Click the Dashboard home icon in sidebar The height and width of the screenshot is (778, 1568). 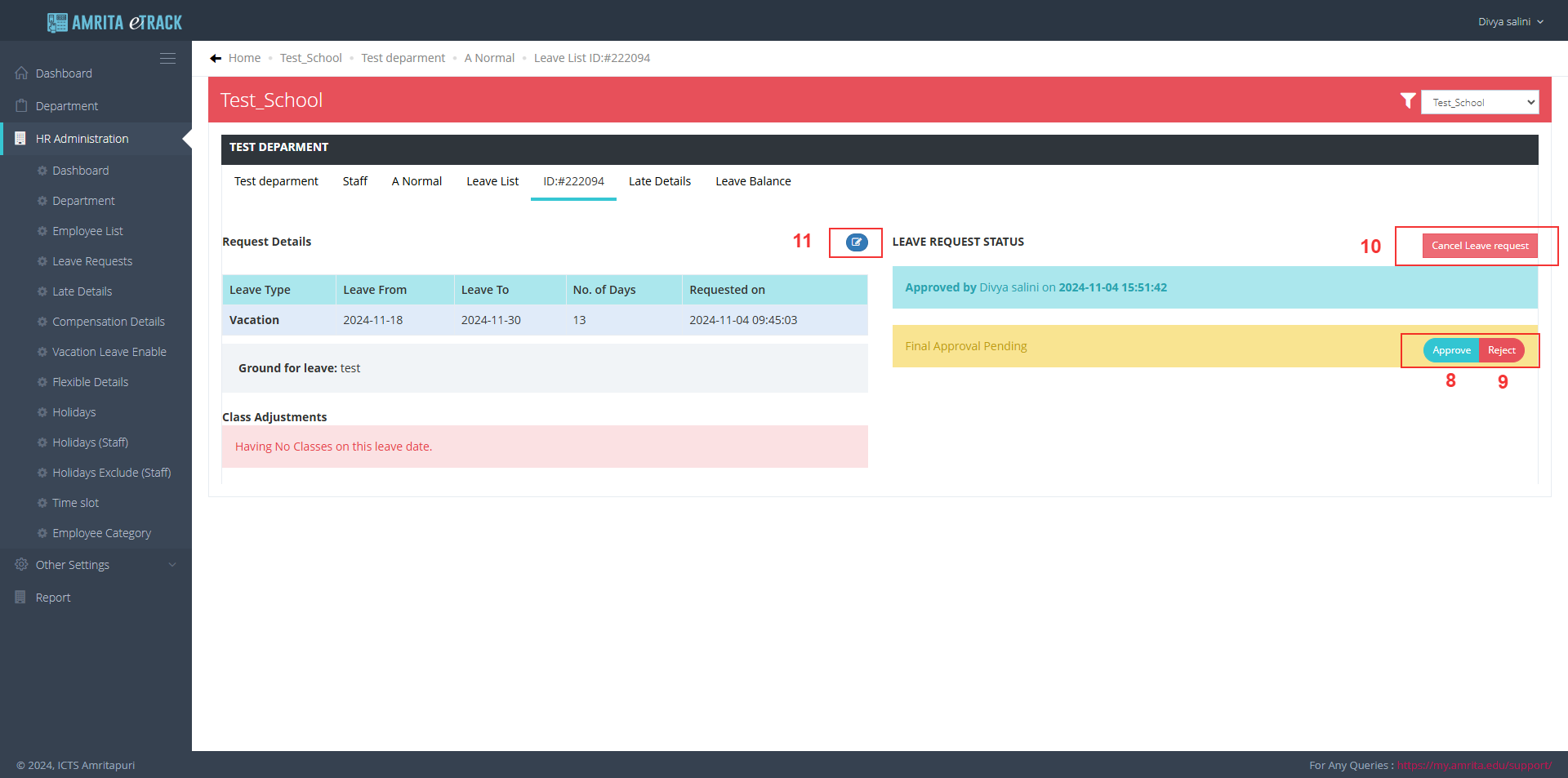click(22, 73)
